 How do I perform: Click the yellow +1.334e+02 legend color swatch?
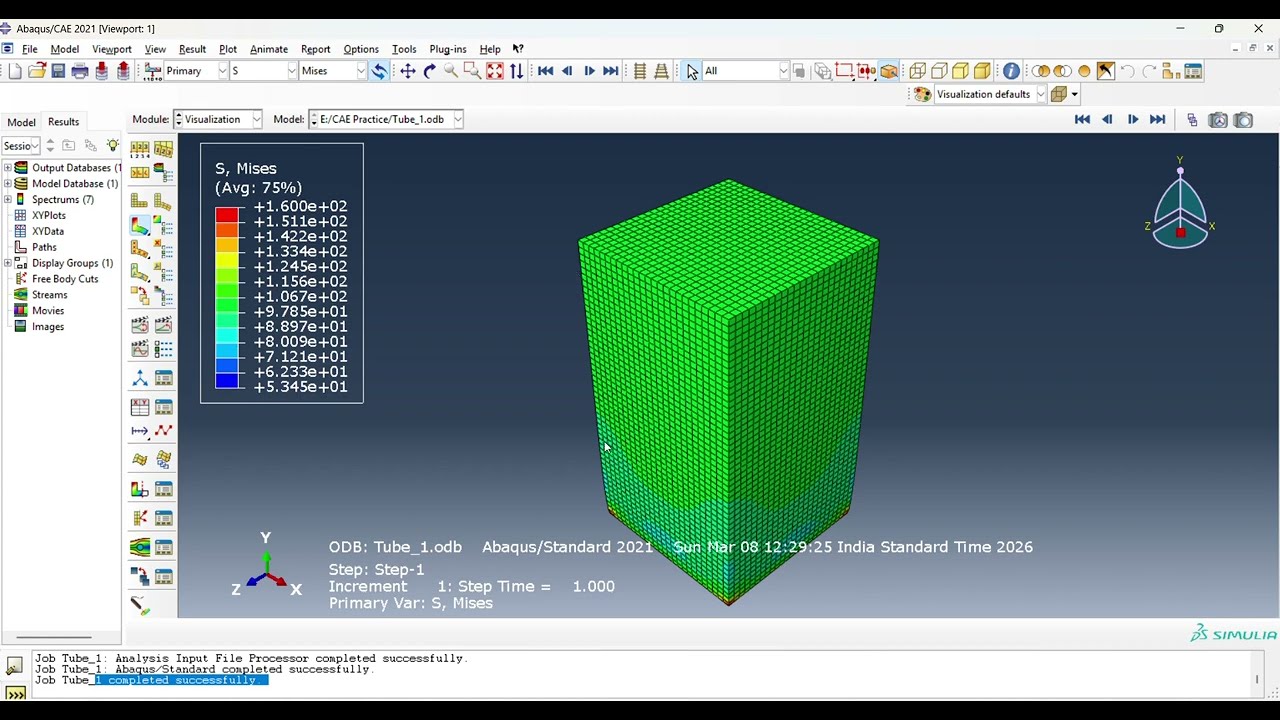(227, 259)
